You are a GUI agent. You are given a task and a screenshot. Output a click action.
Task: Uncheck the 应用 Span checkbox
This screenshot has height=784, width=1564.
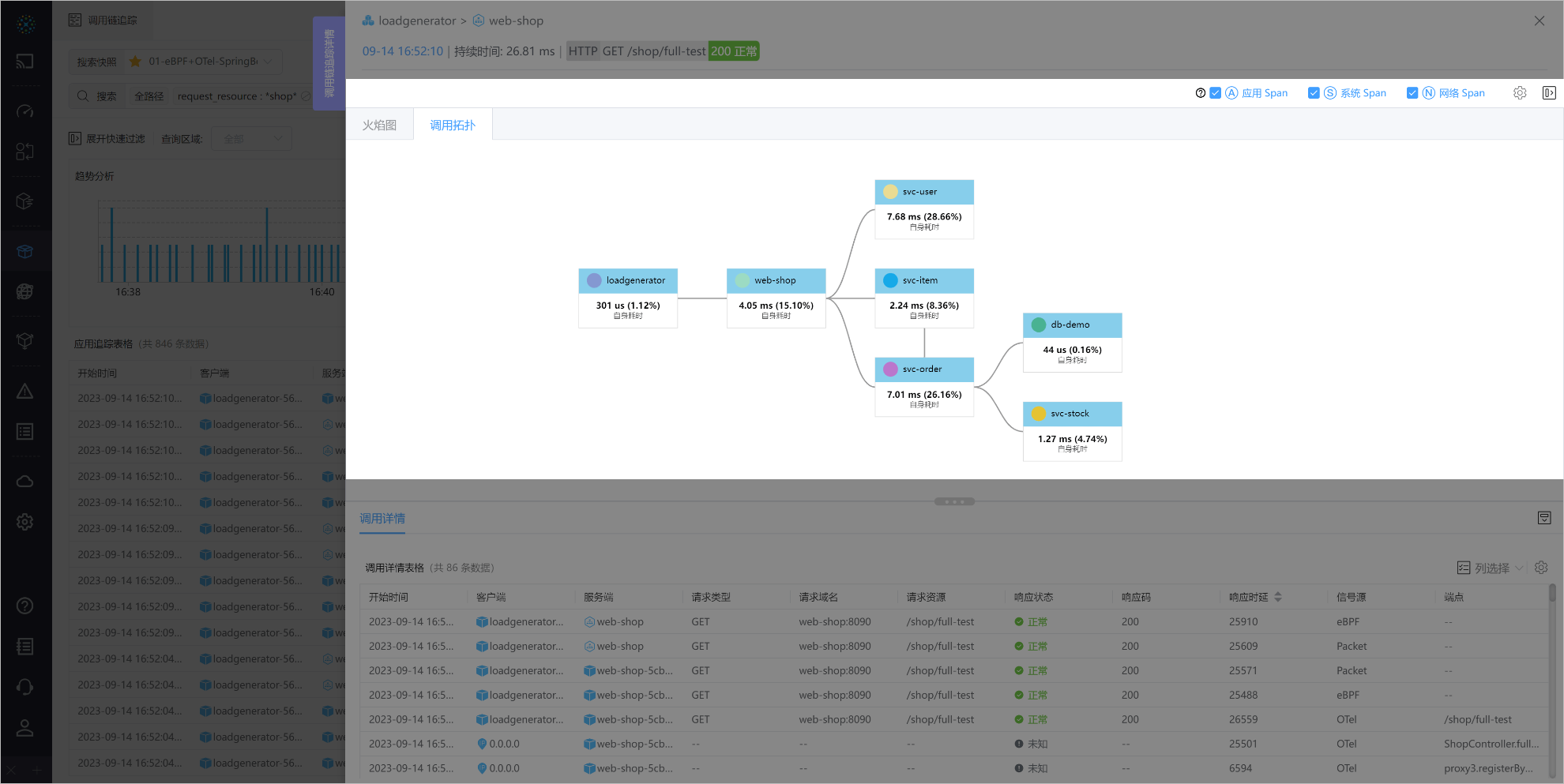(x=1216, y=93)
